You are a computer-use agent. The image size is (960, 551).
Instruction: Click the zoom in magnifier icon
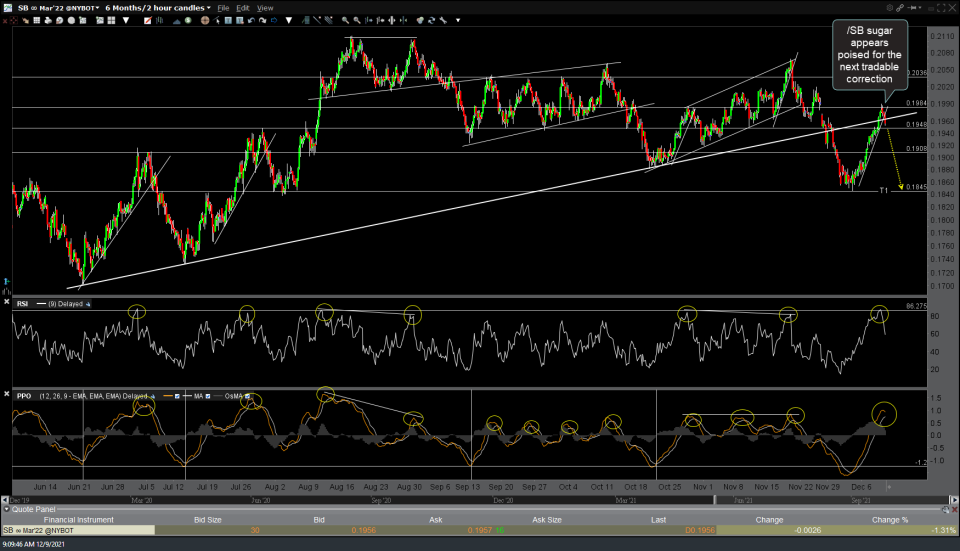tap(345, 21)
